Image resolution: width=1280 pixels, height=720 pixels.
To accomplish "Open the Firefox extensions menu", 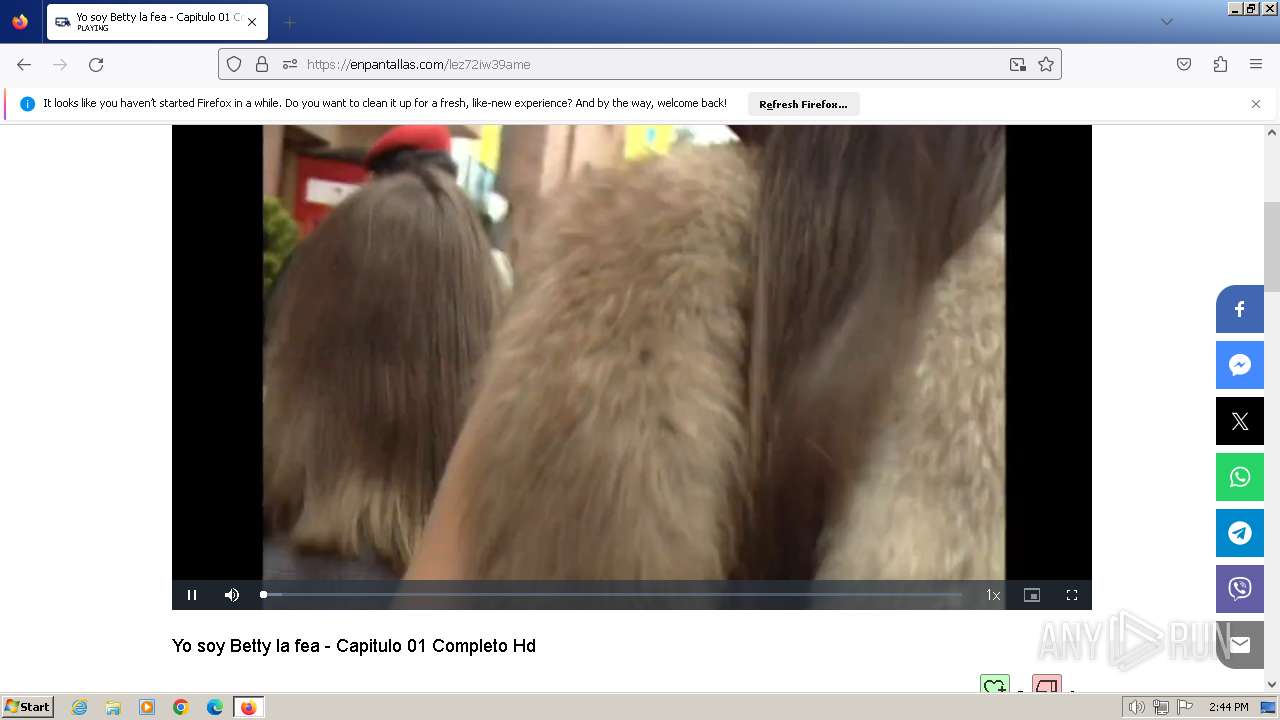I will (1220, 64).
